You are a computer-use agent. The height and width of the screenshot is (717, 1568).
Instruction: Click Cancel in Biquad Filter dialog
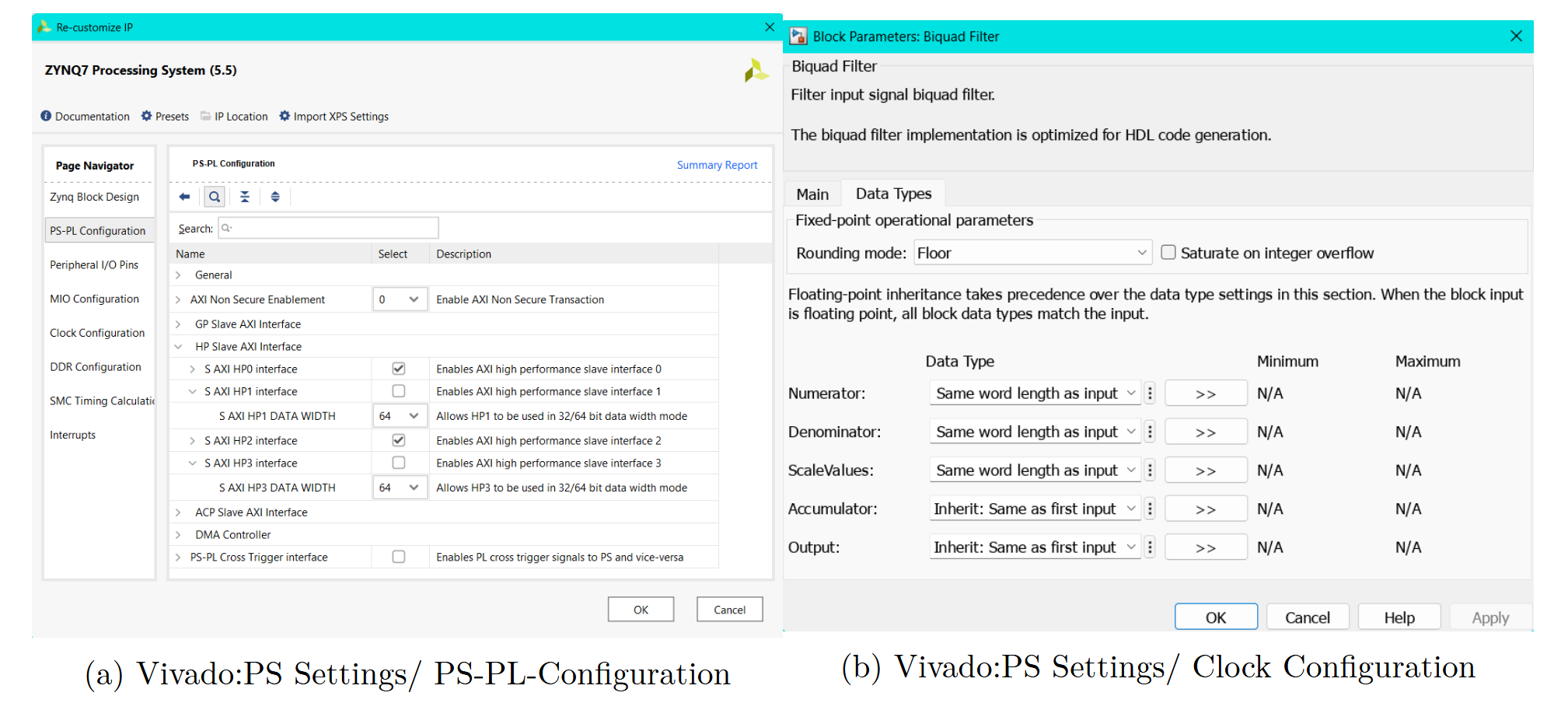point(1308,617)
